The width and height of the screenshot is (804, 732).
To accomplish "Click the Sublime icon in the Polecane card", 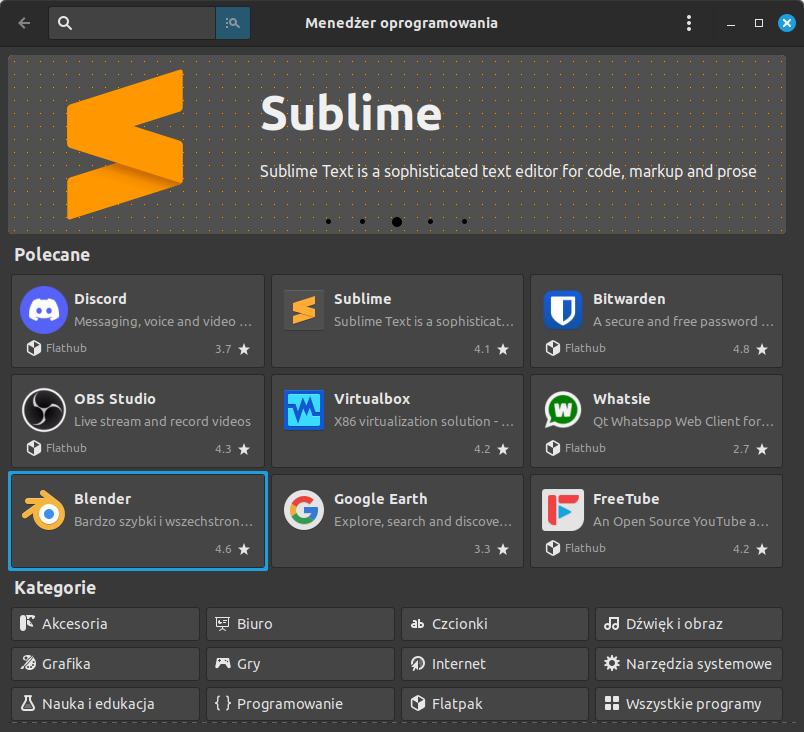I will tap(304, 310).
